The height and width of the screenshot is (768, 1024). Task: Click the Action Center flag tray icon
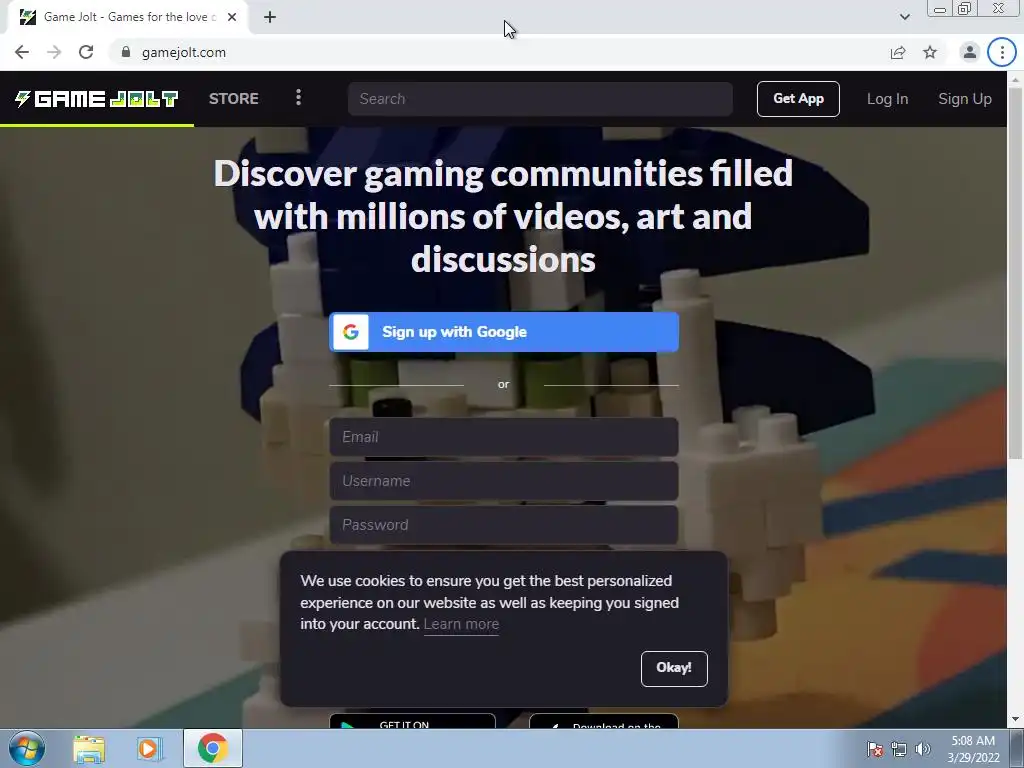pyautogui.click(x=874, y=749)
